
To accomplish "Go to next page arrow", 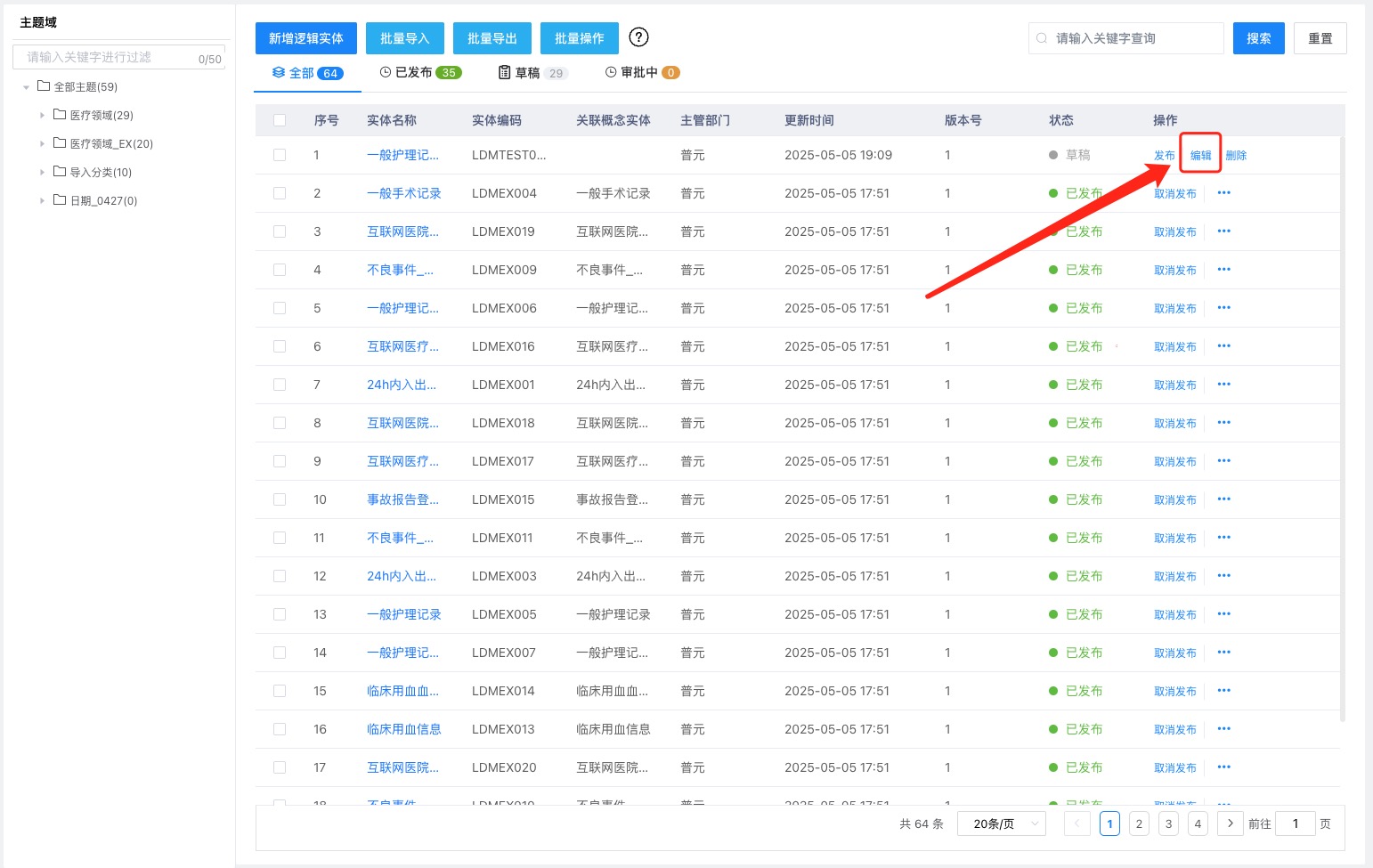I will point(1230,823).
